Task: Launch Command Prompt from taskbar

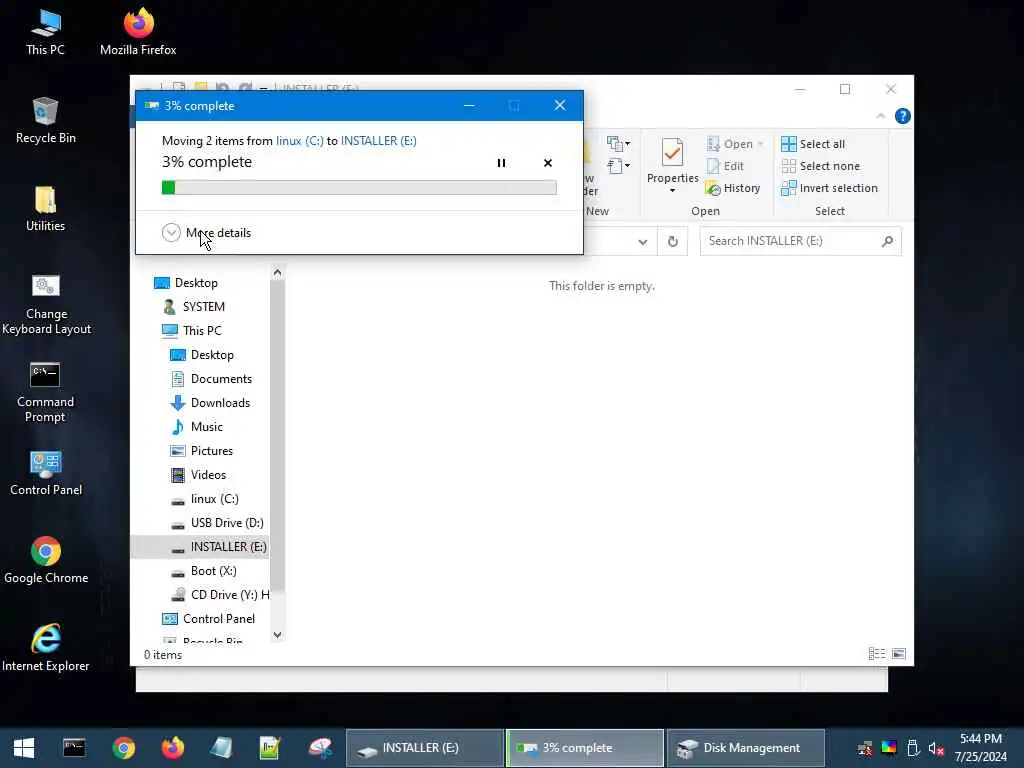Action: pos(74,748)
